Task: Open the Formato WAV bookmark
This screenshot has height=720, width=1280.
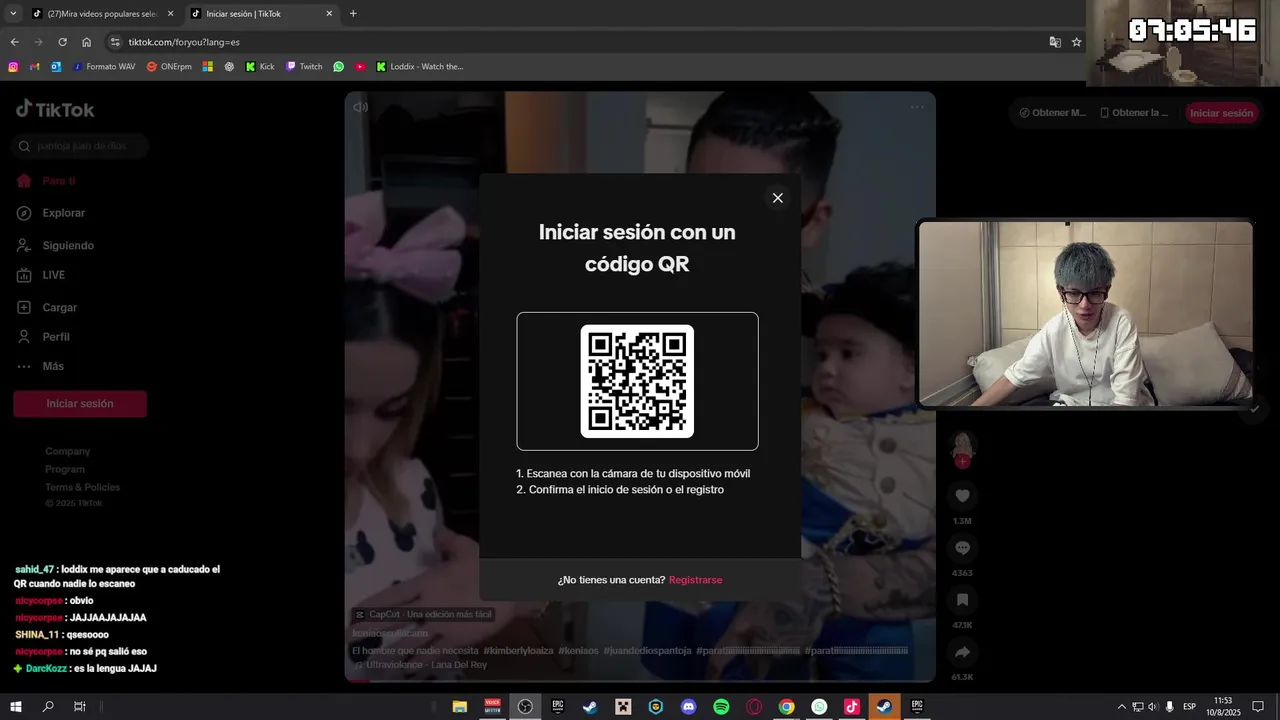Action: 104,67
